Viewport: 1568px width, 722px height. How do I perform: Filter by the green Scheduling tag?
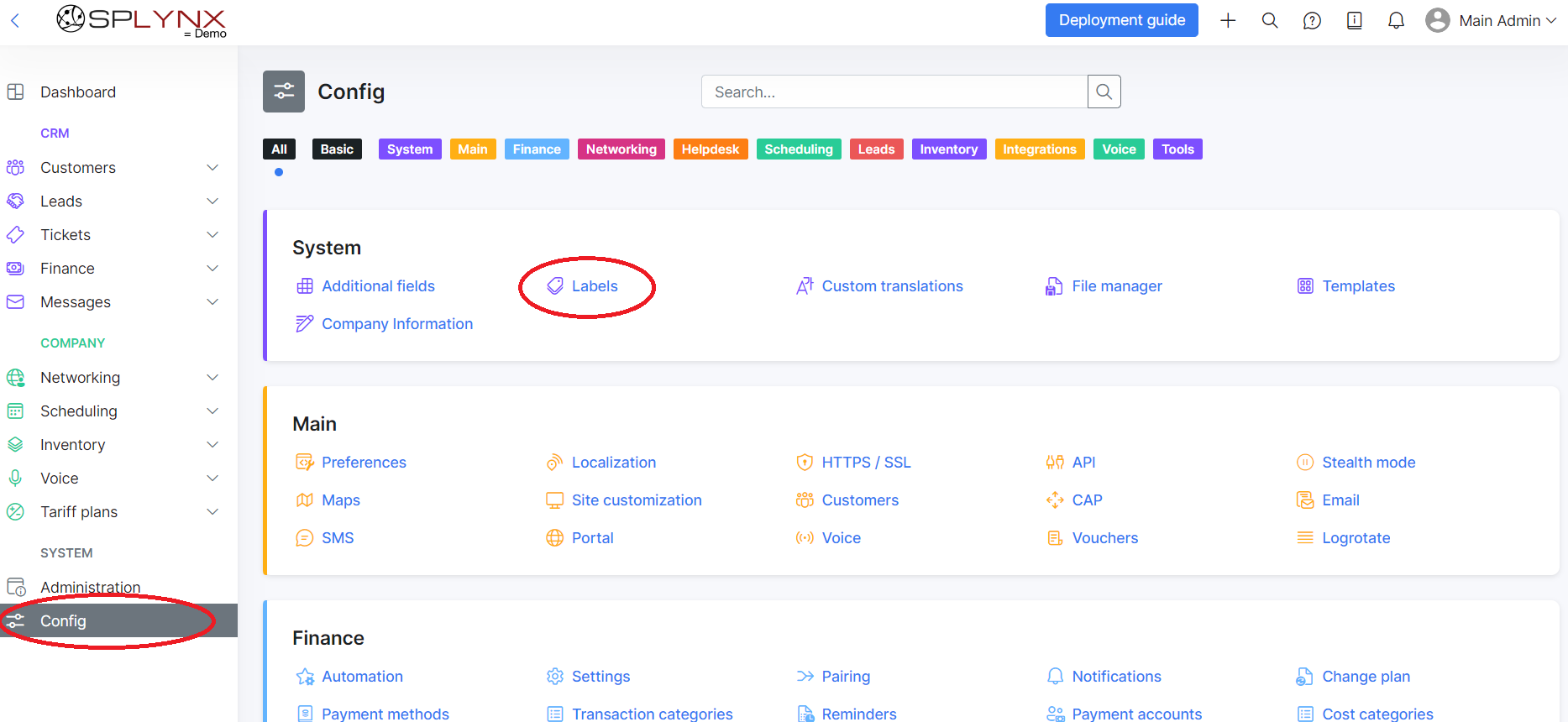[x=798, y=149]
